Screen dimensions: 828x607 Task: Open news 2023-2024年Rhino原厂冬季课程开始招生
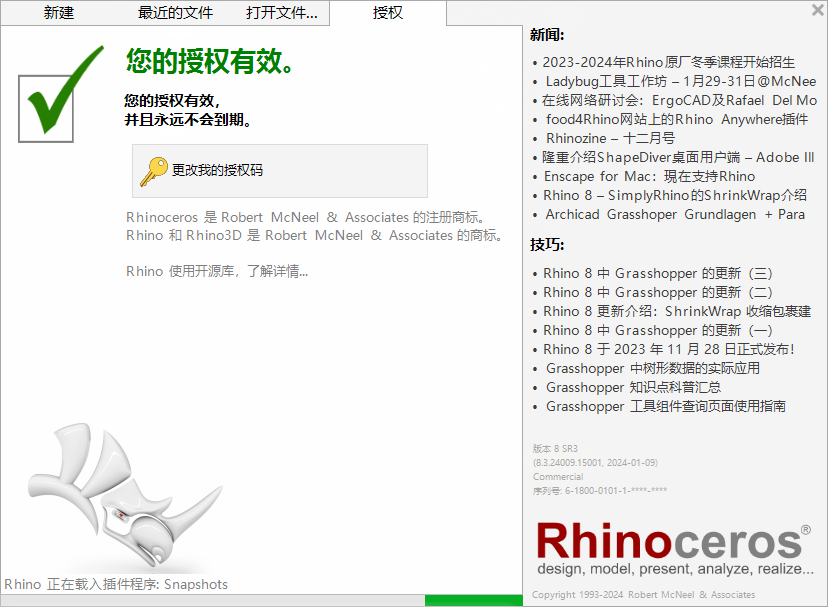point(669,62)
